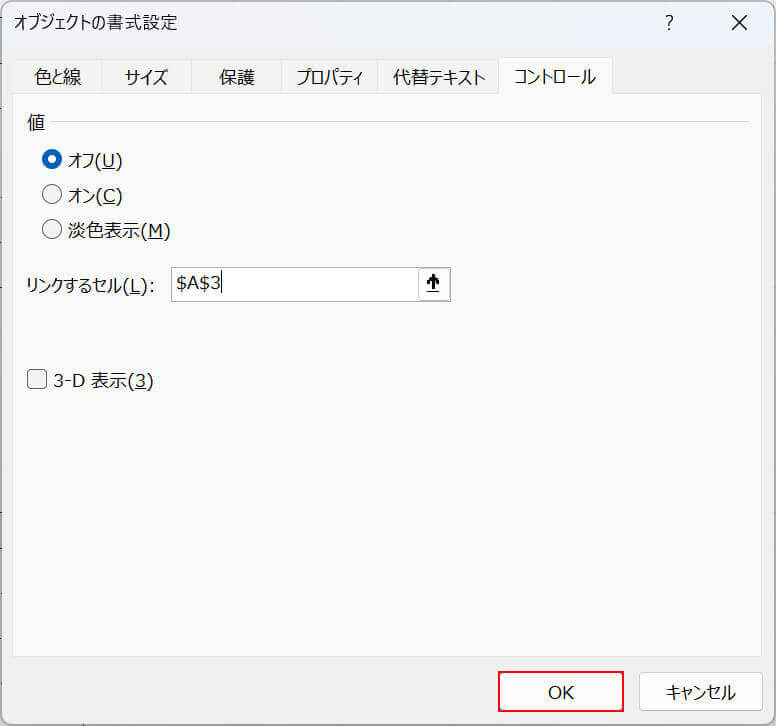Click the collapse dialog range selector icon

[433, 284]
